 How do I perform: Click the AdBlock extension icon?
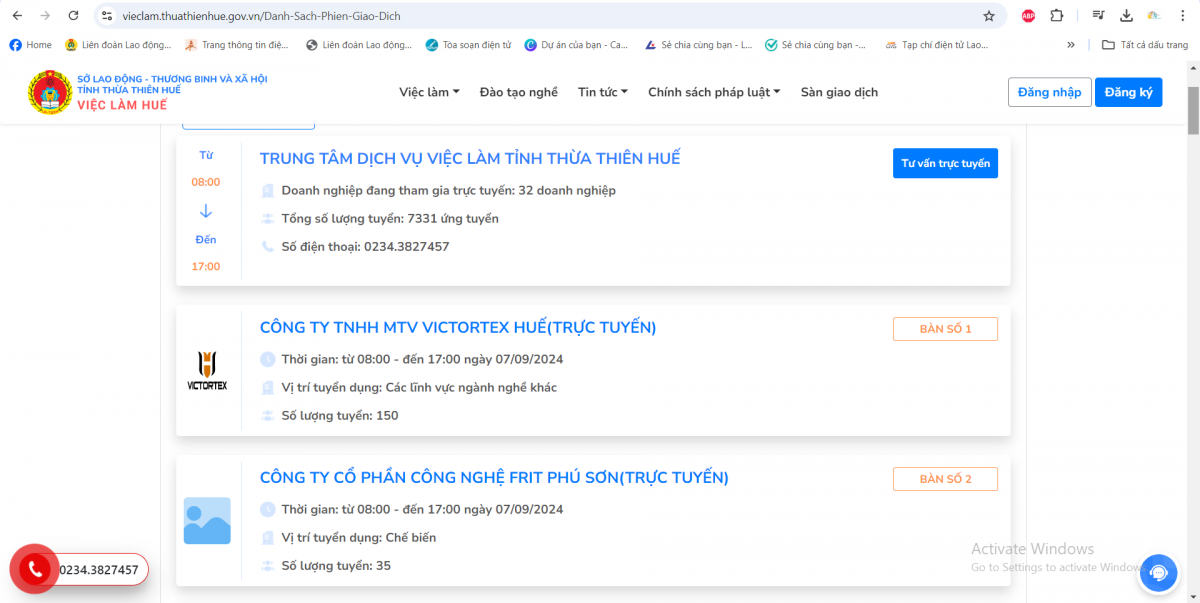click(1027, 16)
